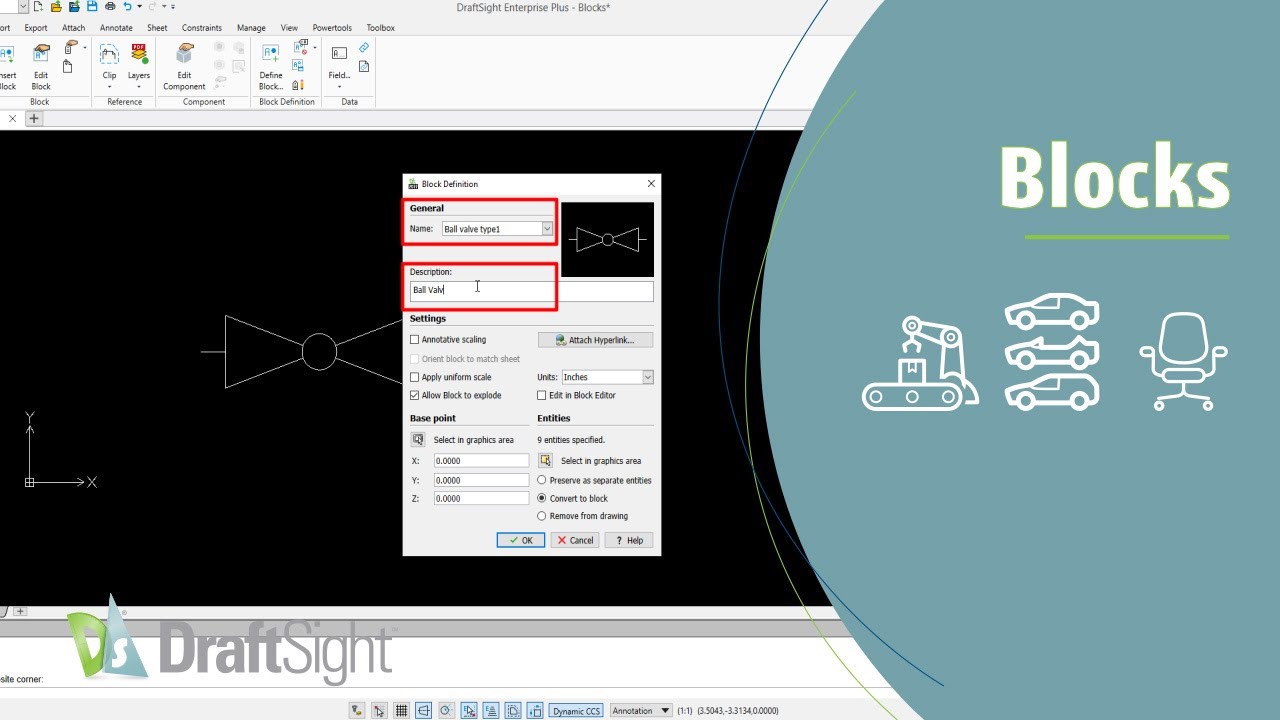This screenshot has width=1280, height=720.
Task: Click entities Select in graphics area icon
Action: 545,461
